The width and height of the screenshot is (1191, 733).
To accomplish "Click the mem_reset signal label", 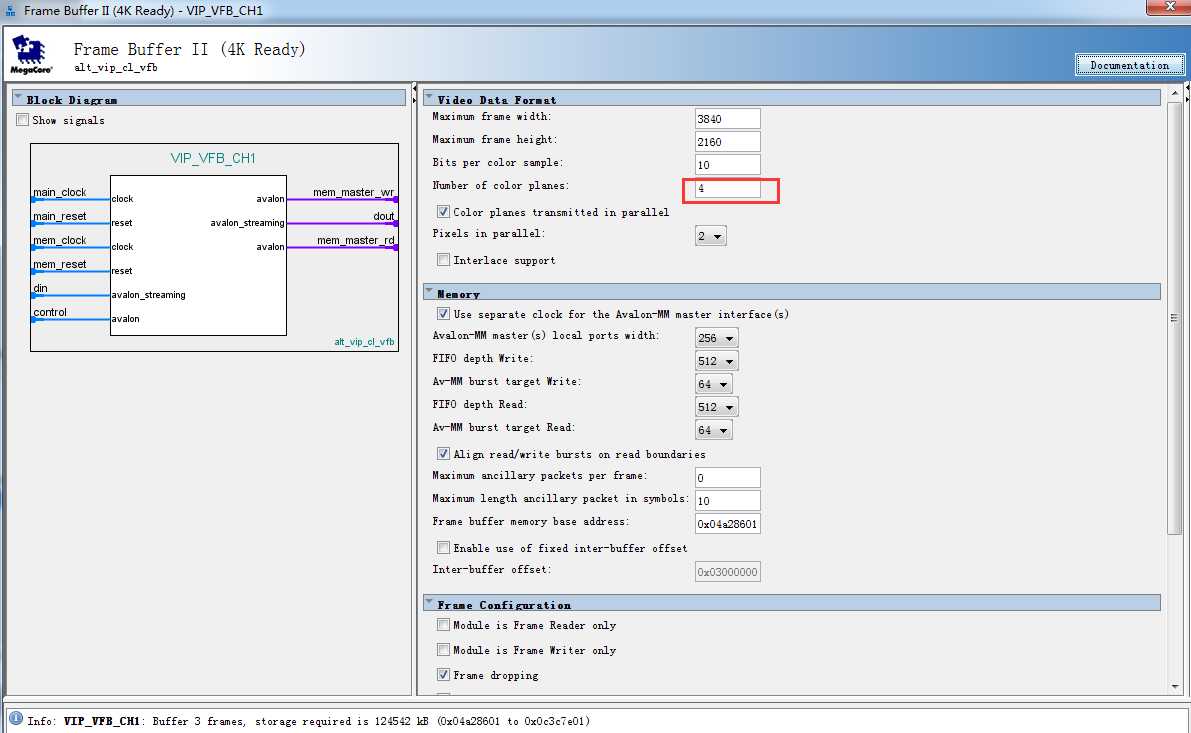I will (x=59, y=264).
